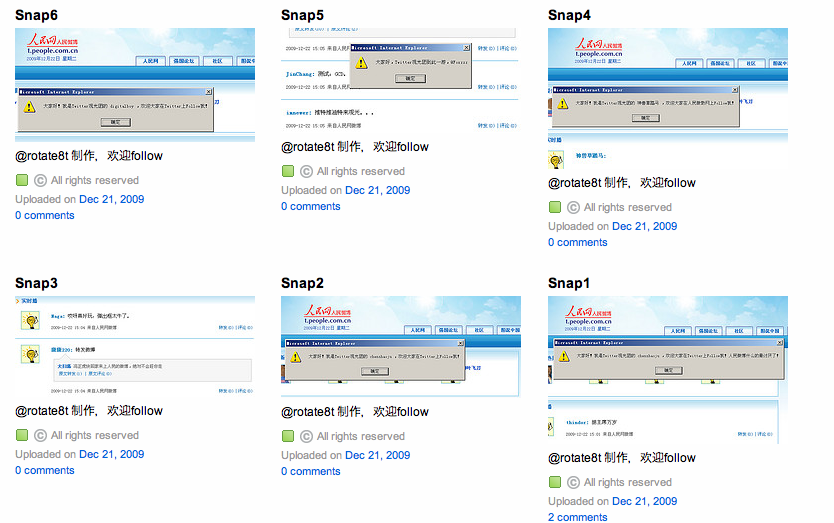Open the Snap1 thumbnail image
Viewport: 834px width, 523px height.
pyautogui.click(x=667, y=368)
